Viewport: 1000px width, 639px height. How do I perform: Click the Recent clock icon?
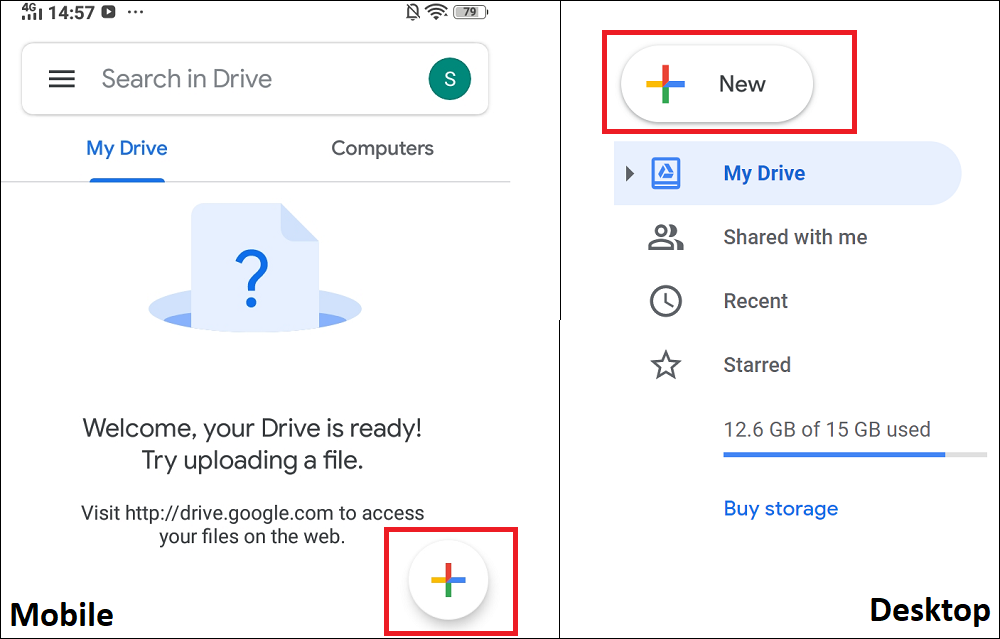point(666,301)
